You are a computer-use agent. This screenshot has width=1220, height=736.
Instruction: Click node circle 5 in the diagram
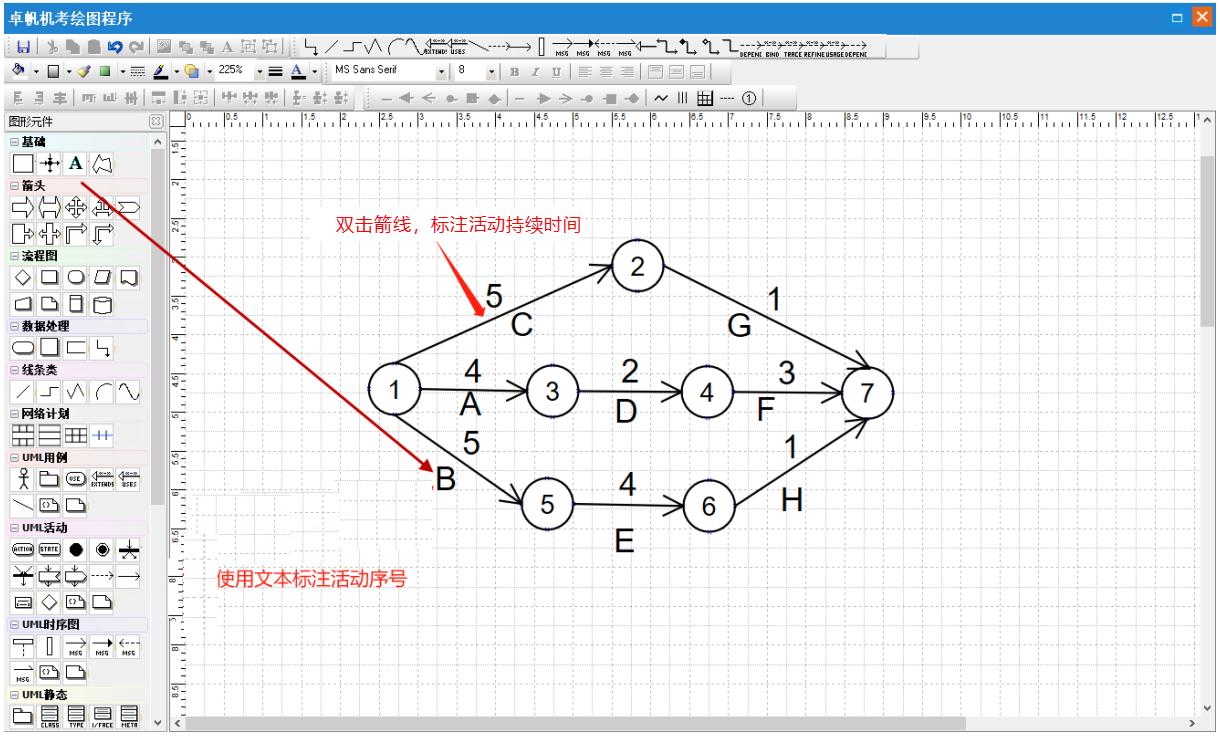tap(547, 504)
